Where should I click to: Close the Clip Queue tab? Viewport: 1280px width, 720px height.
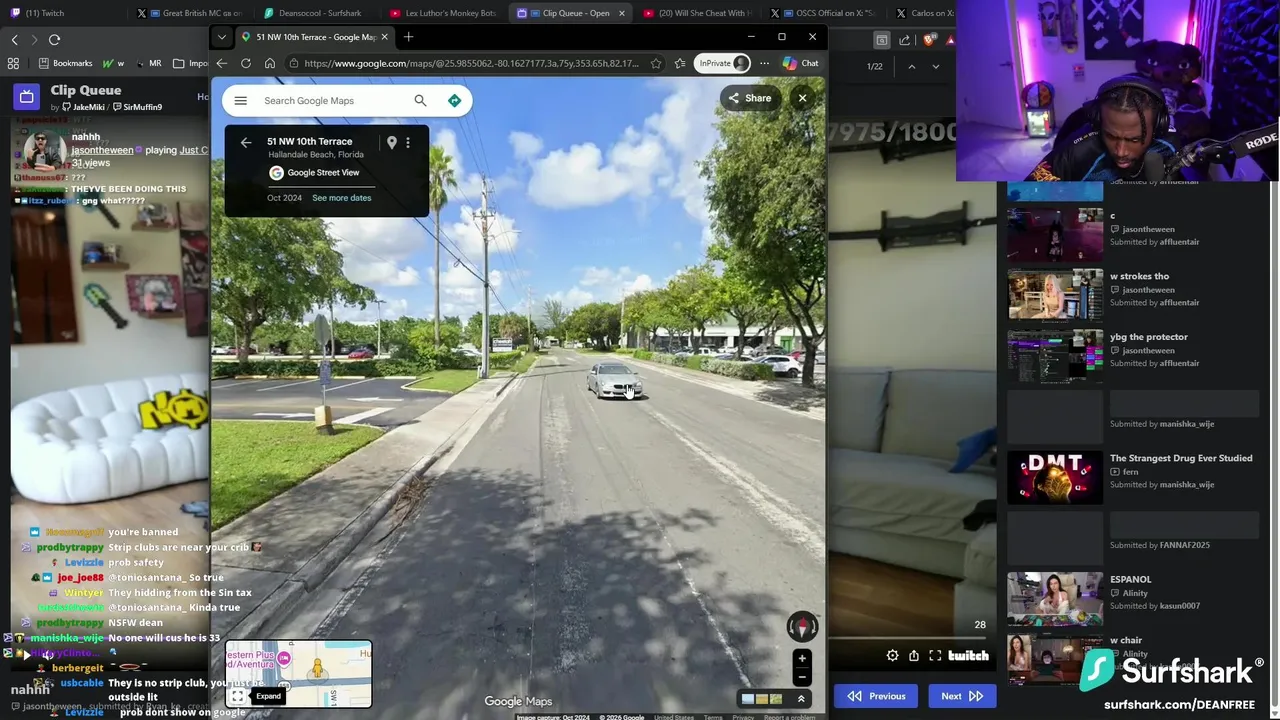622,13
